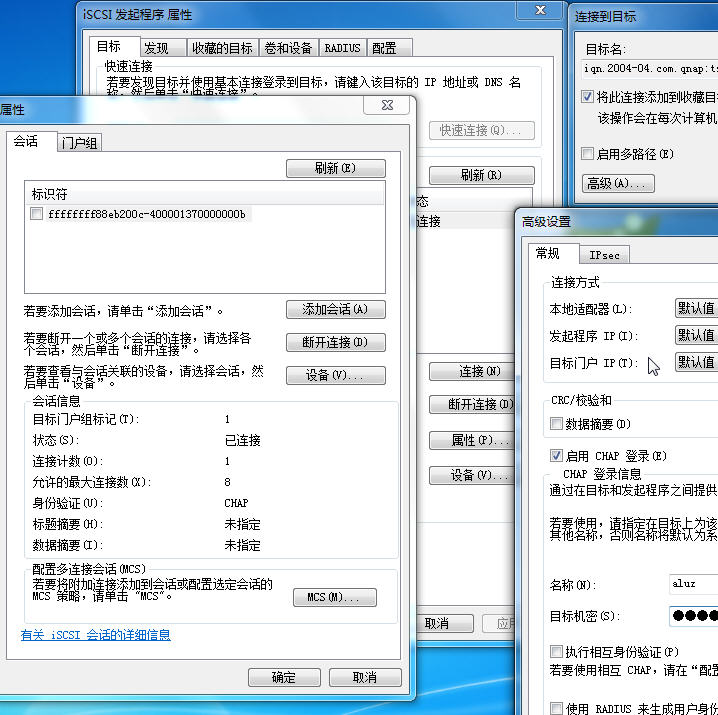
Task: Open the 目标门户 IP dropdown
Action: click(x=696, y=363)
